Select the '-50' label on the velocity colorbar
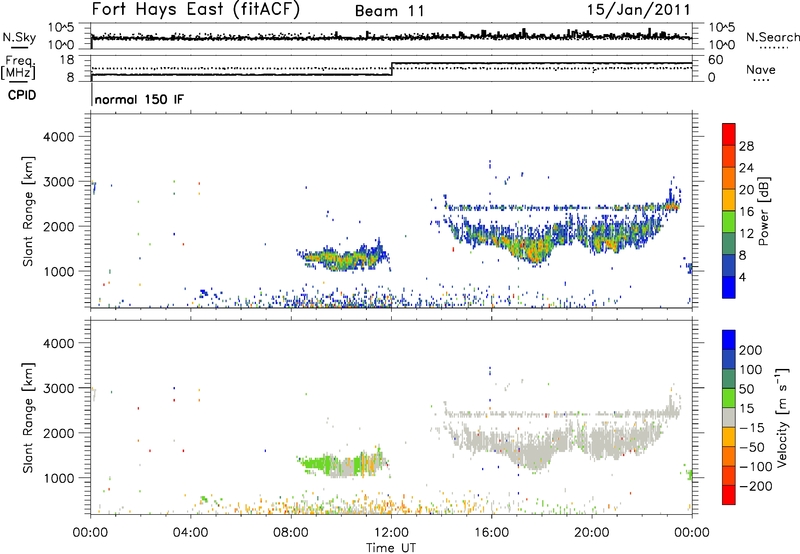 pyautogui.click(x=751, y=447)
